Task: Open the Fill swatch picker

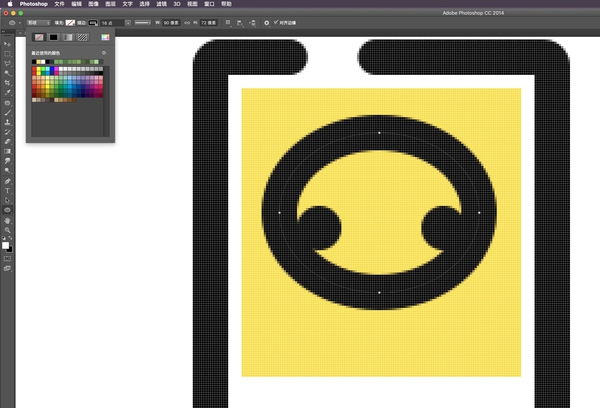Action: coord(70,23)
